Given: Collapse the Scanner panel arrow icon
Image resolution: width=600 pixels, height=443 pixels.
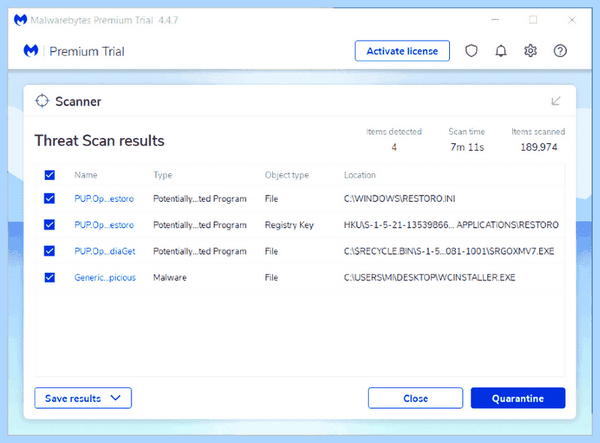Looking at the screenshot, I should point(556,101).
